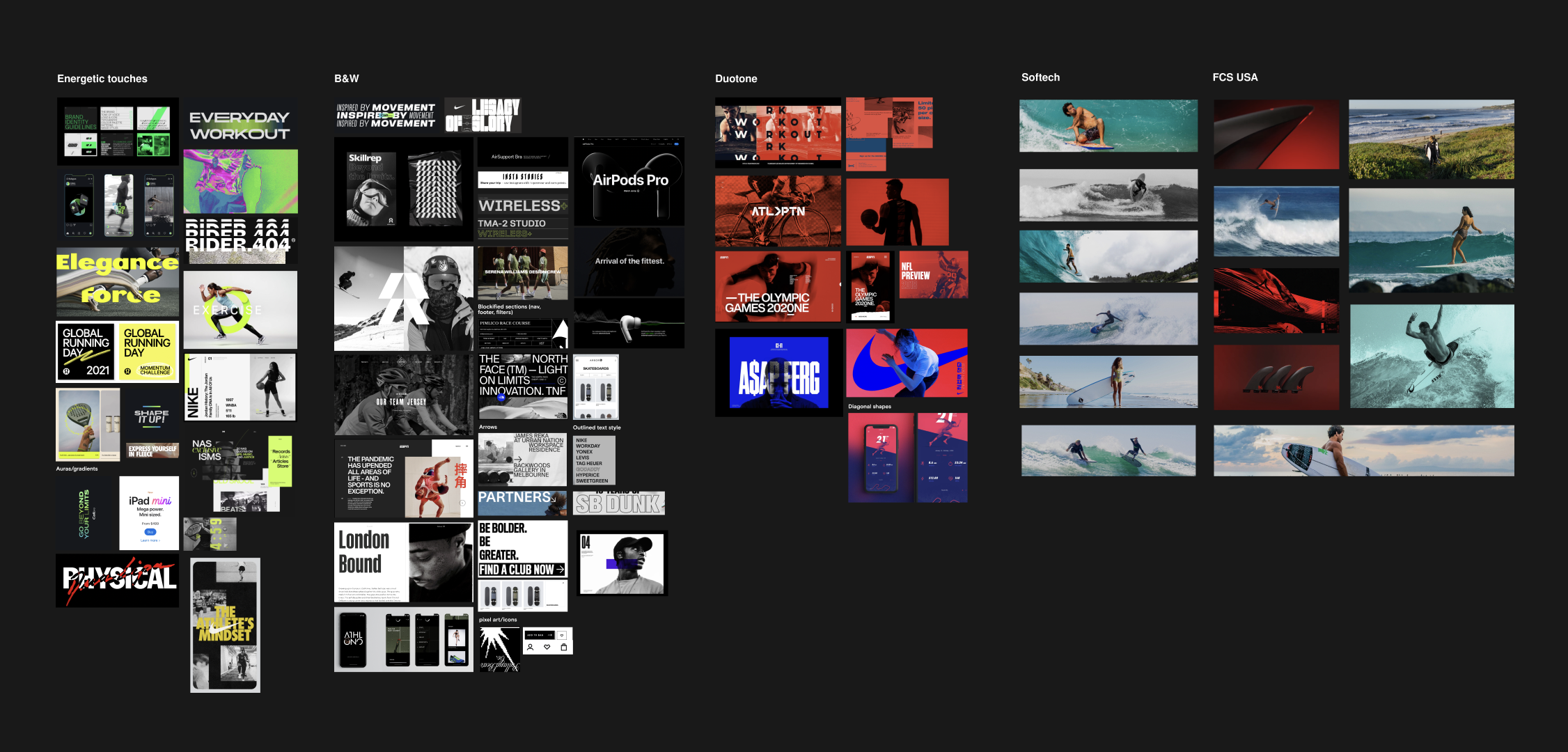Select the Express Yourself in Fleece image
The width and height of the screenshot is (1568, 752).
pyautogui.click(x=151, y=451)
